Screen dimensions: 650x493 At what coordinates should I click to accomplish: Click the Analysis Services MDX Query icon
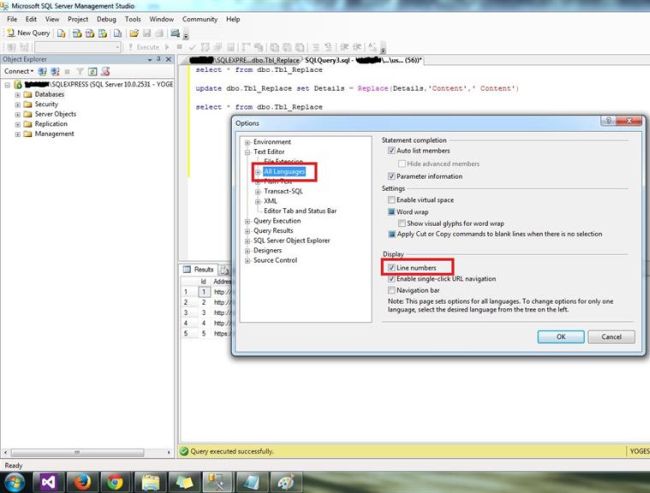pyautogui.click(x=77, y=33)
